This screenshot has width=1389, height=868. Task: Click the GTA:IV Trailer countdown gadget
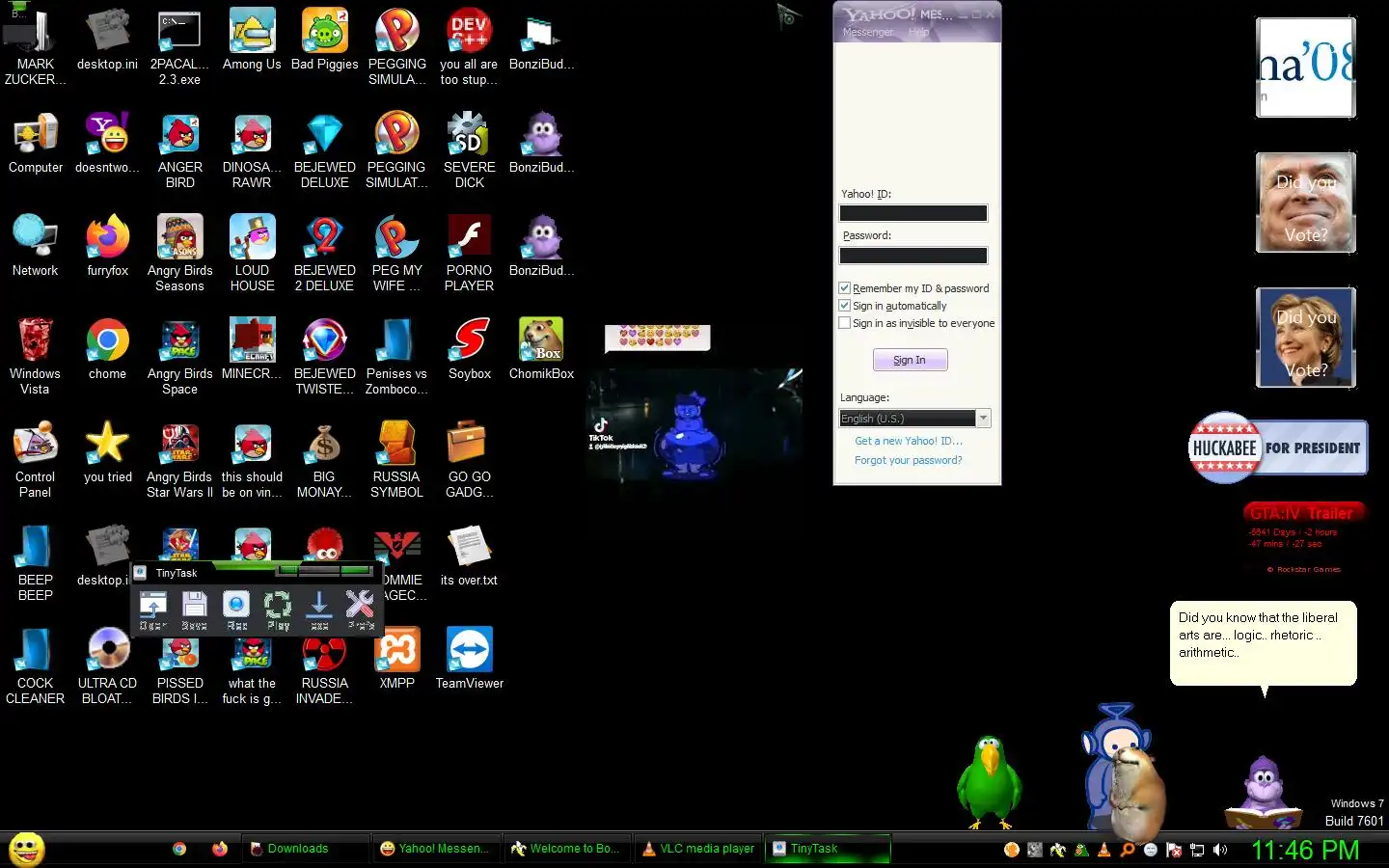[1305, 538]
